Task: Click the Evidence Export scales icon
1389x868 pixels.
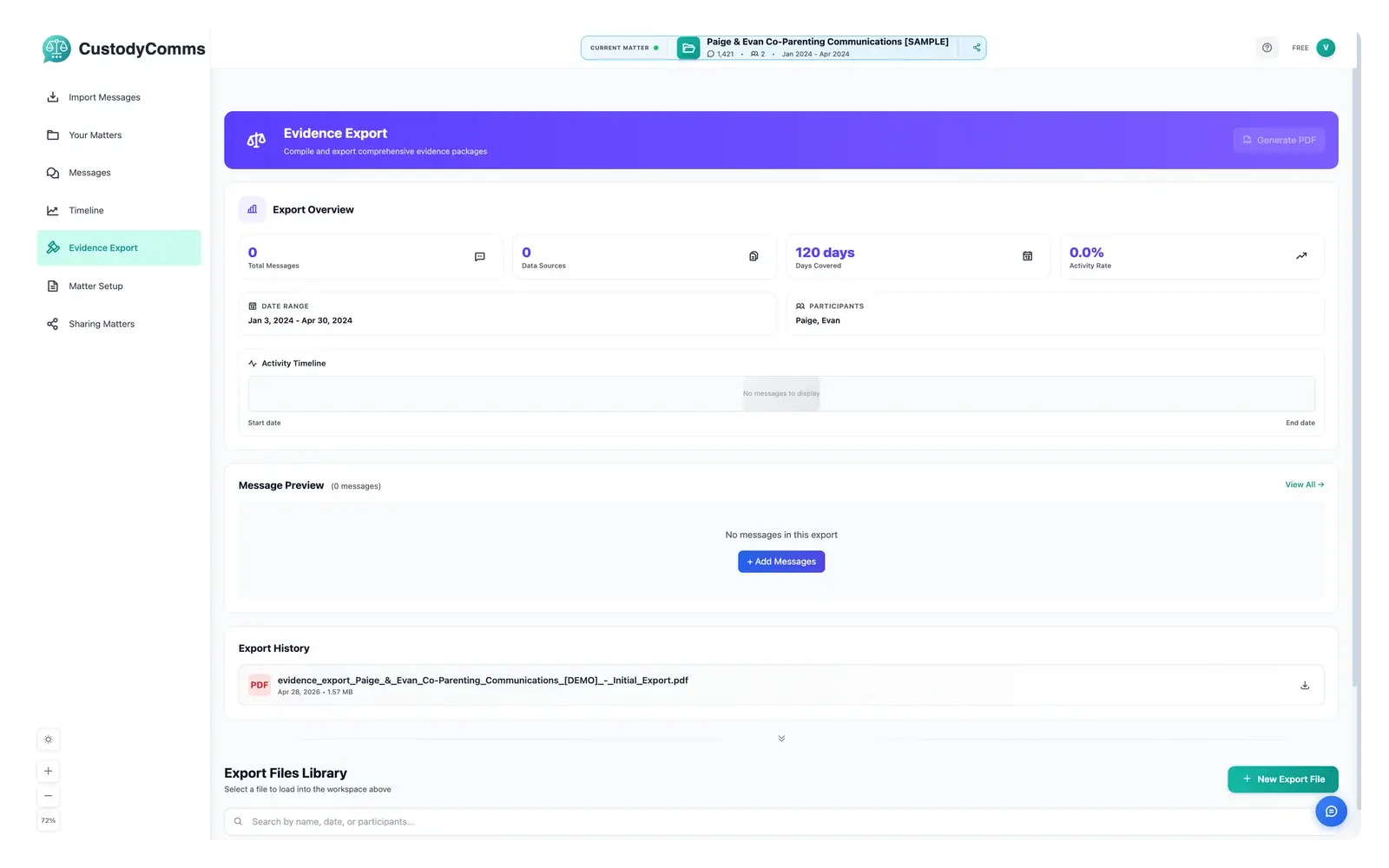Action: [256, 141]
